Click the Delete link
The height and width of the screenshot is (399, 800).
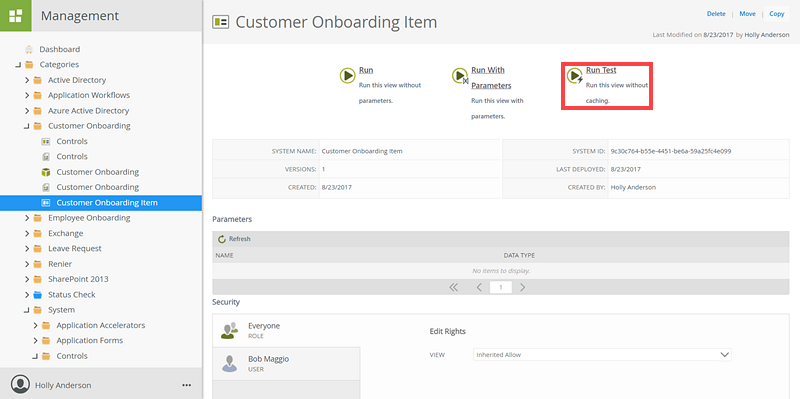pos(716,14)
